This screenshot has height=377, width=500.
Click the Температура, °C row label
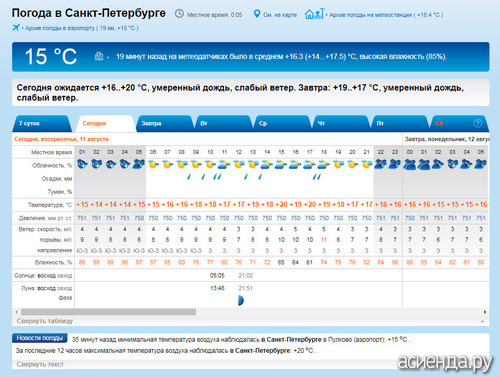tap(50, 205)
